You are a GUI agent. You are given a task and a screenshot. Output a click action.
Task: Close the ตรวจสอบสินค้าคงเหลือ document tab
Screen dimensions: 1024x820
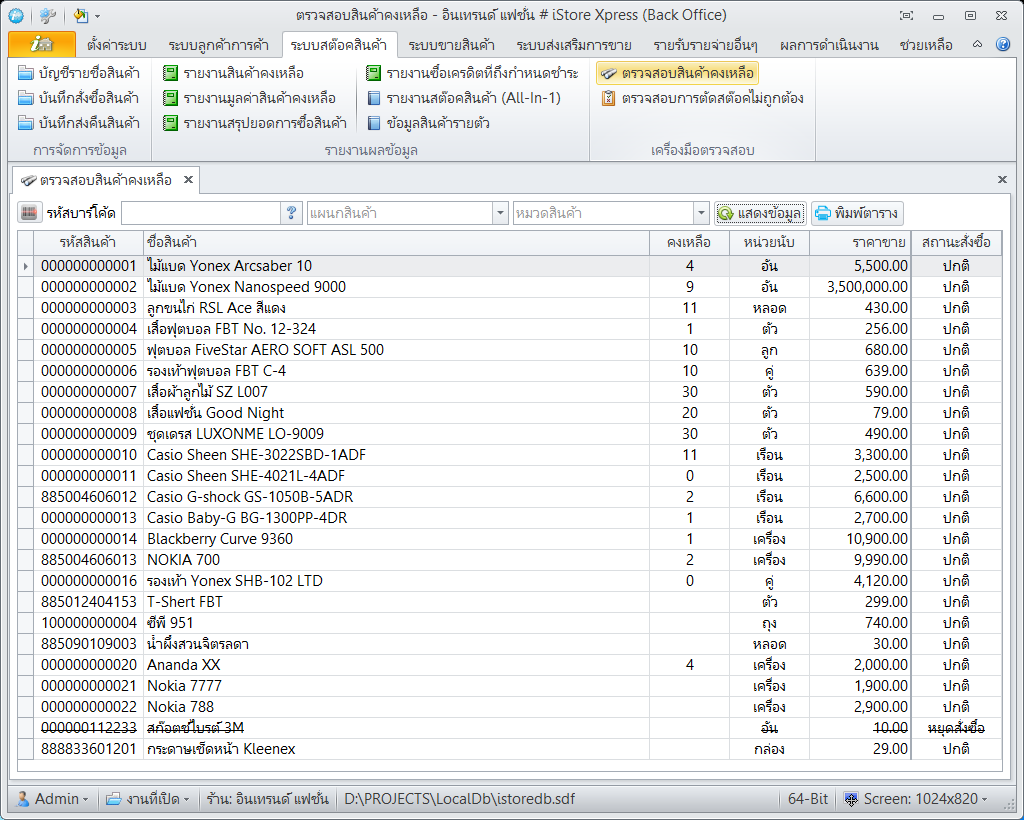[x=188, y=180]
